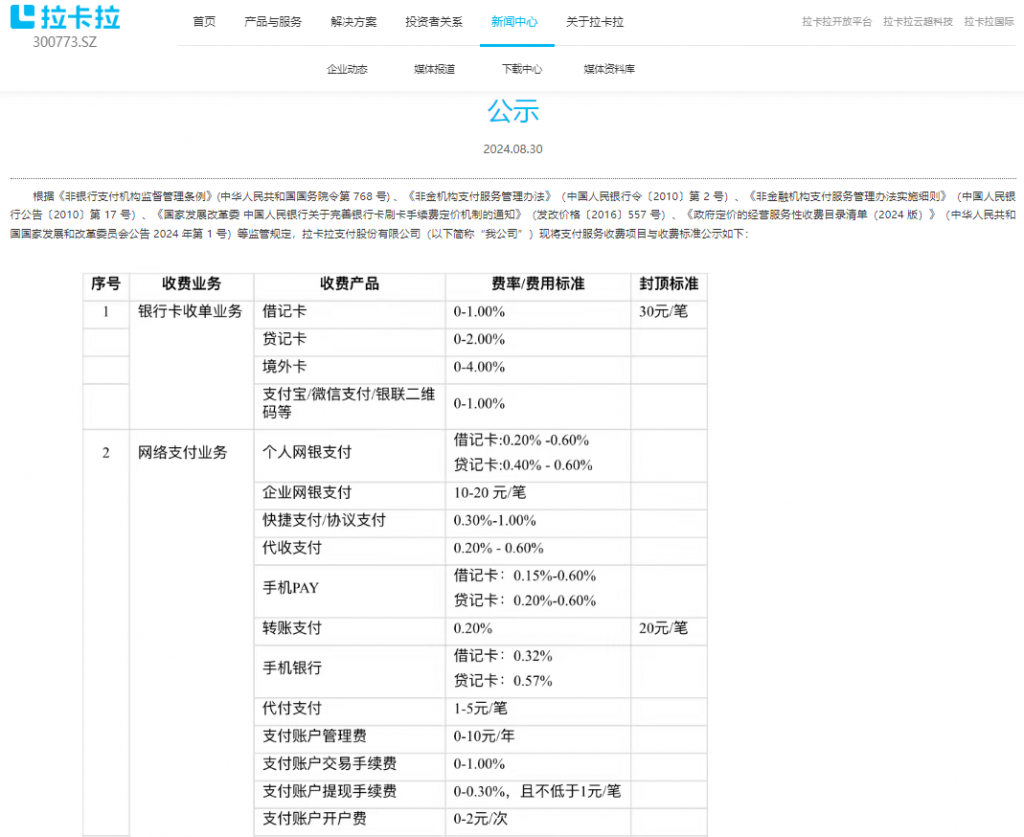Screen dimensions: 1024x837
Task: Click the 0-4.00% rate value
Action: (x=479, y=366)
